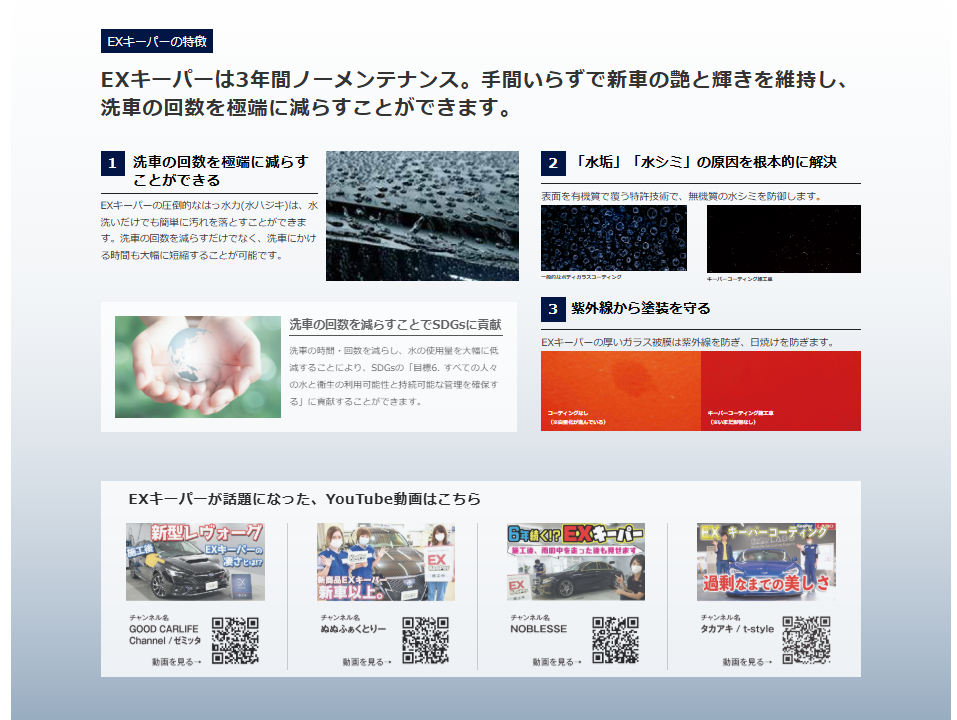
Task: Click the QR code for タカアキ / t-style
Action: point(806,640)
